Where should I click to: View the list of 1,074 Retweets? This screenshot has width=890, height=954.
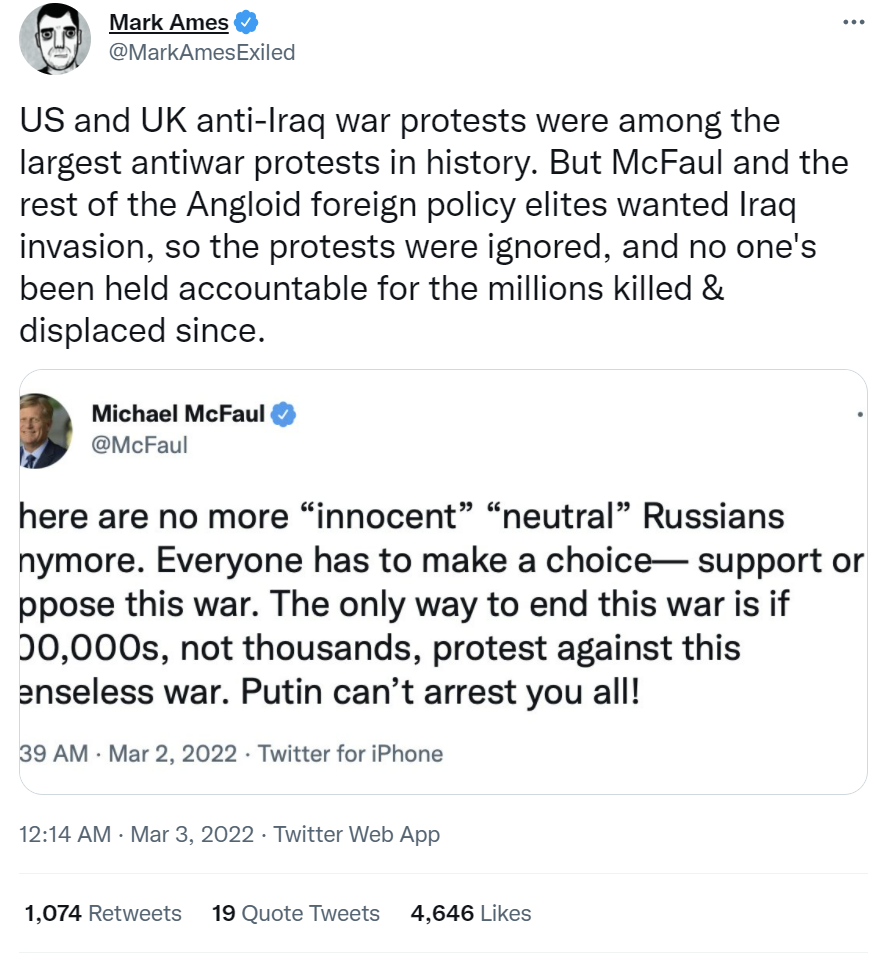pos(102,913)
